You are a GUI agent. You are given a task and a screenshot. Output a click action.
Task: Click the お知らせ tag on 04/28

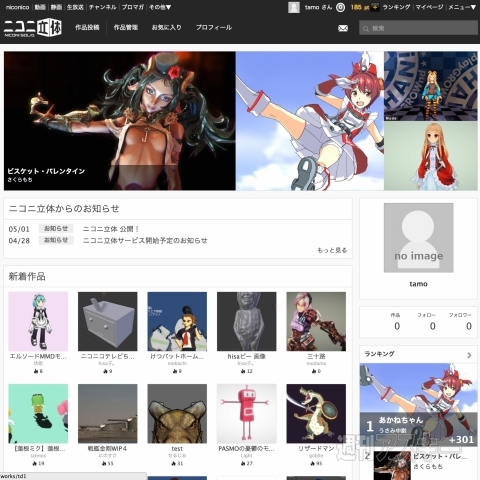(56, 240)
